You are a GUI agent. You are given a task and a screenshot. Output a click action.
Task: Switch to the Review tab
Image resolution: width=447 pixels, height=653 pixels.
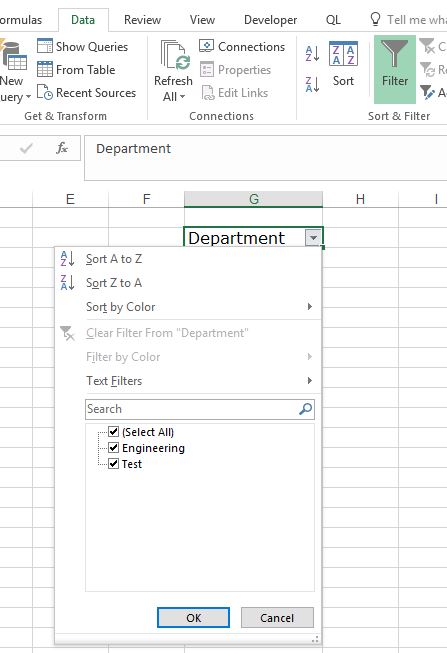click(x=142, y=20)
